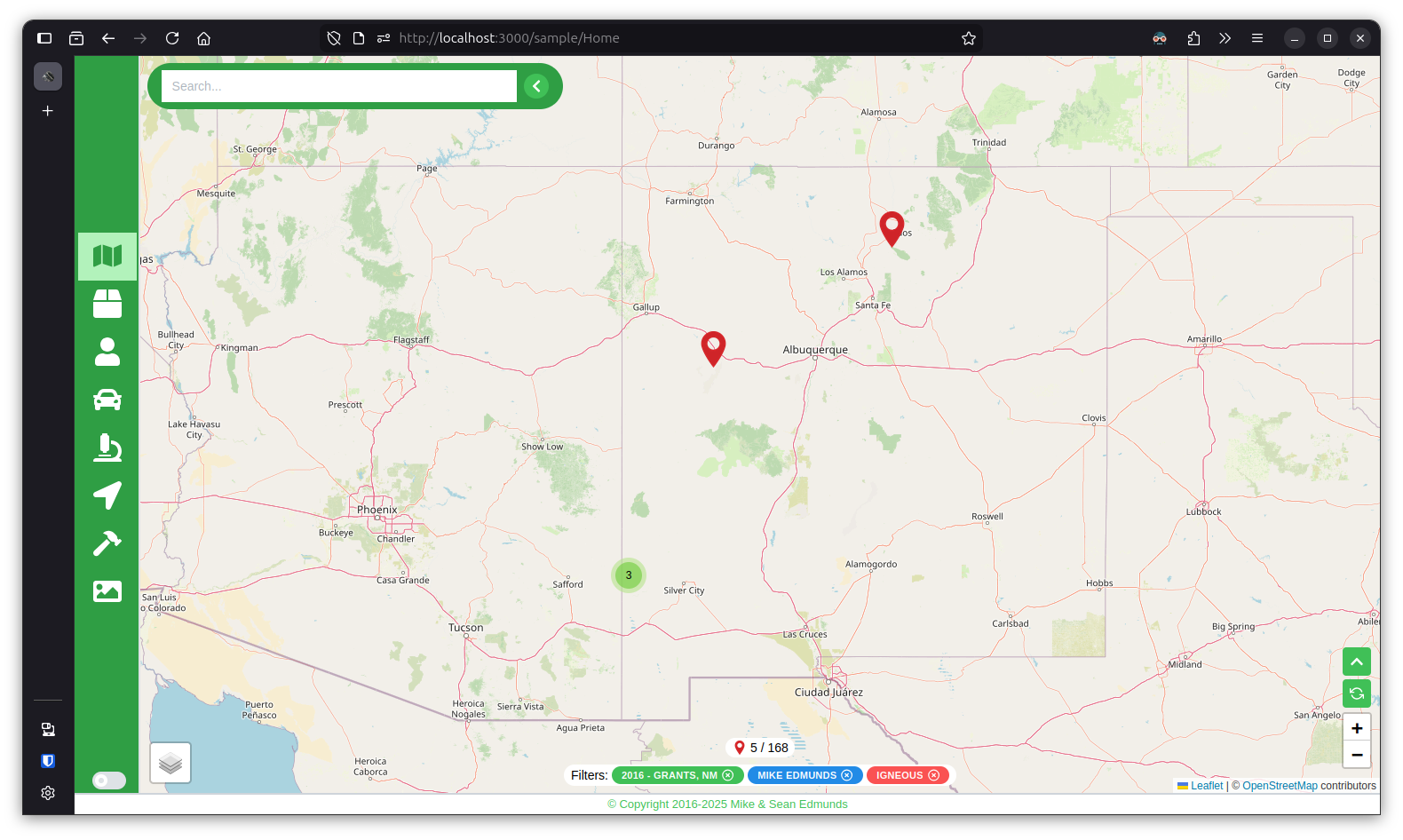This screenshot has width=1403, height=840.
Task: Open the person sidebar icon
Action: (107, 352)
